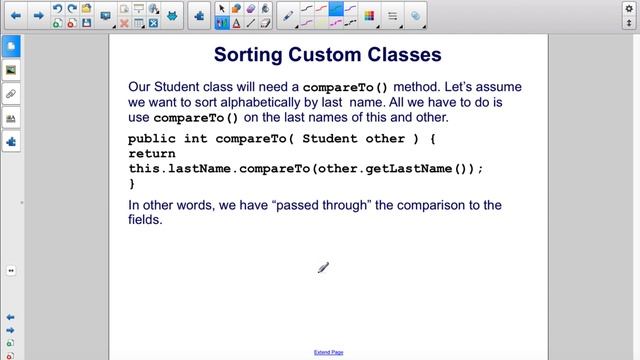Image resolution: width=640 pixels, height=360 pixels.
Task: Open a file with the folder icon
Action: [x=86, y=9]
